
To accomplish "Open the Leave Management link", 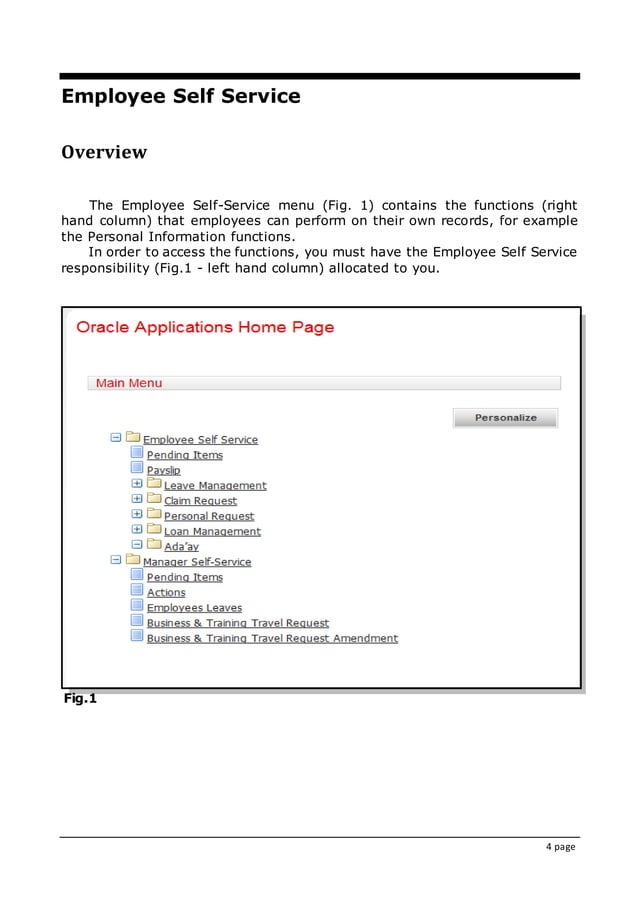I will [215, 486].
